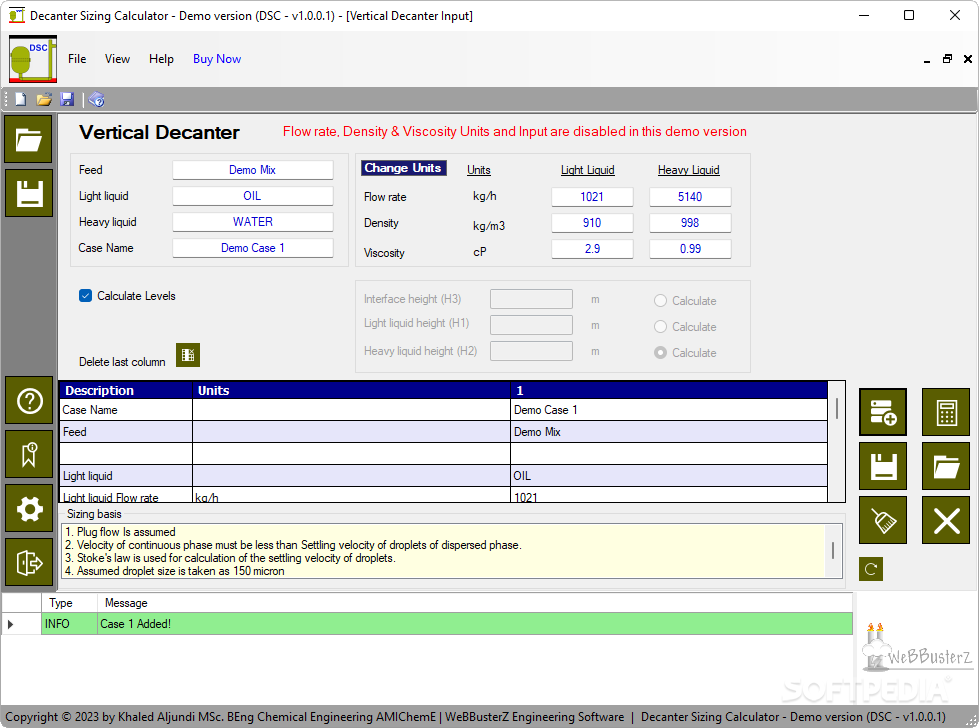Click the New file toolbar icon
979x728 pixels.
[21, 99]
